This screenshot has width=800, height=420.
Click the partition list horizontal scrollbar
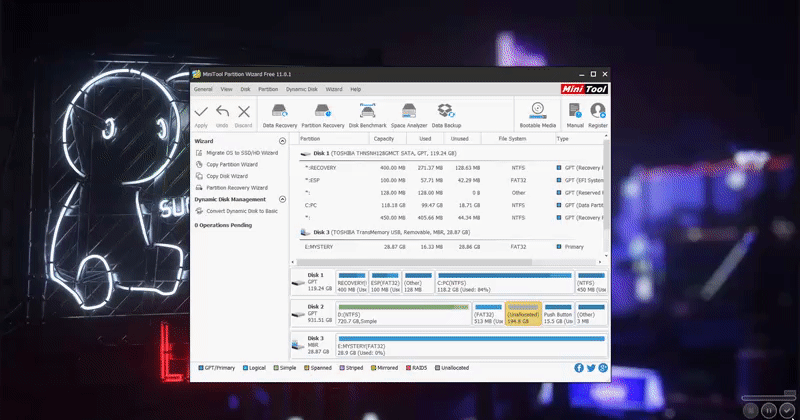pyautogui.click(x=414, y=262)
